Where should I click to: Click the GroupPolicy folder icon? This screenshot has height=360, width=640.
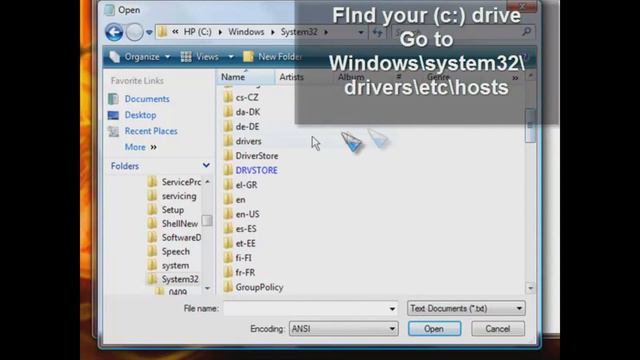point(228,287)
